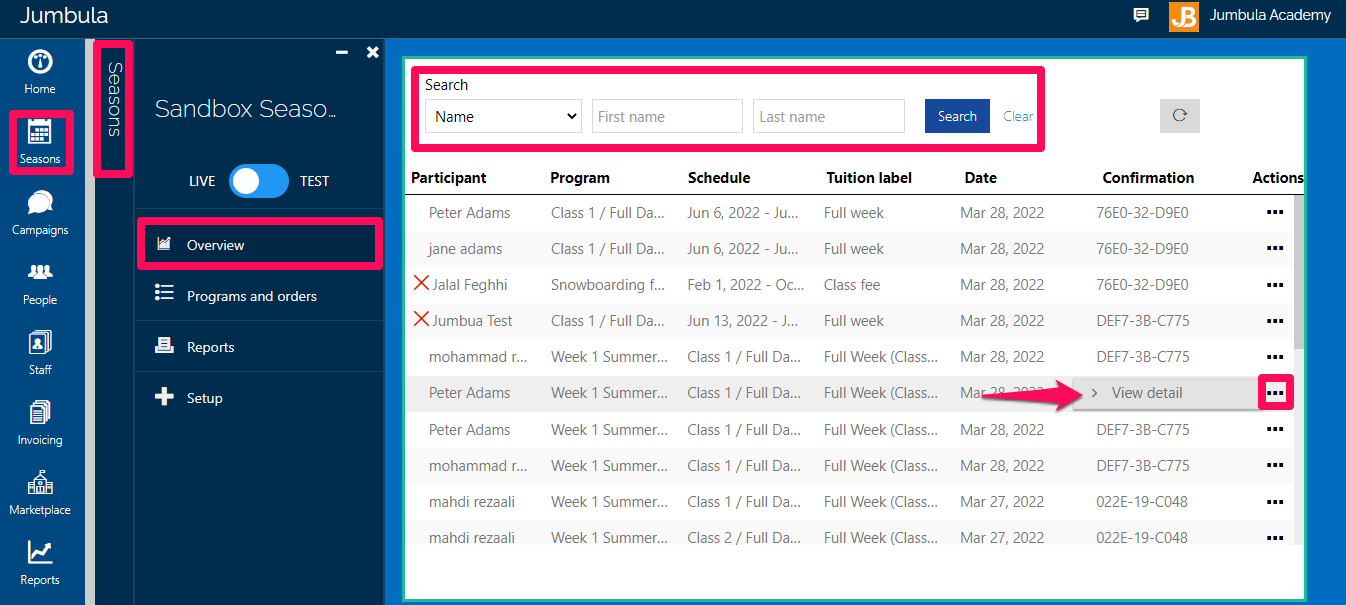Viewport: 1346px width, 605px height.
Task: Open the Name search type dropdown
Action: (503, 116)
